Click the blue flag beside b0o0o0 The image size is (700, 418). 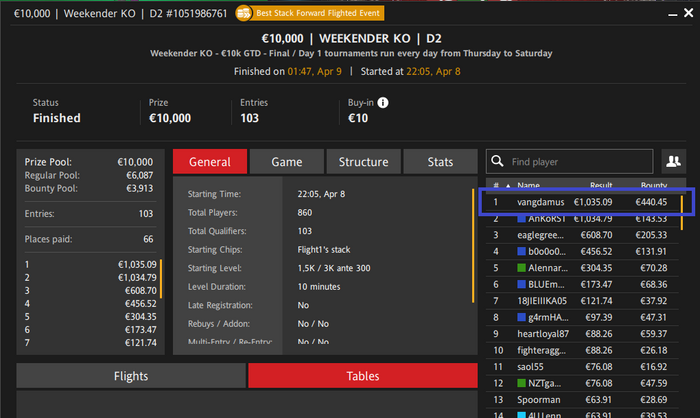(x=521, y=251)
